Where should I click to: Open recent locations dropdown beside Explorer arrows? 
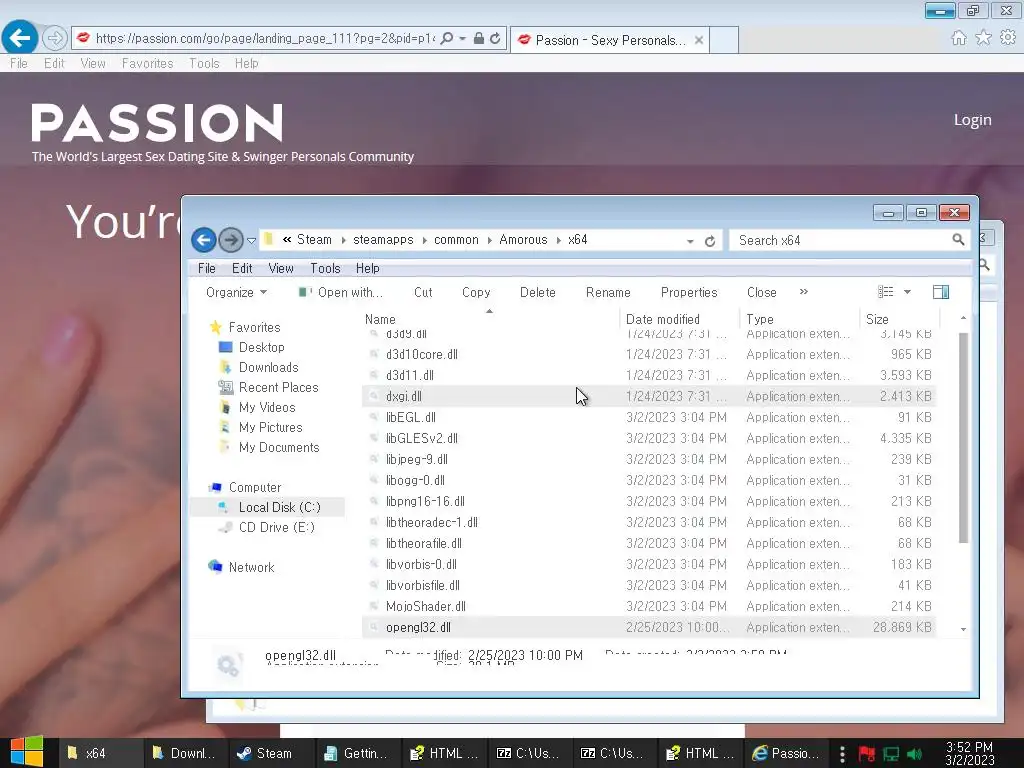tap(251, 241)
